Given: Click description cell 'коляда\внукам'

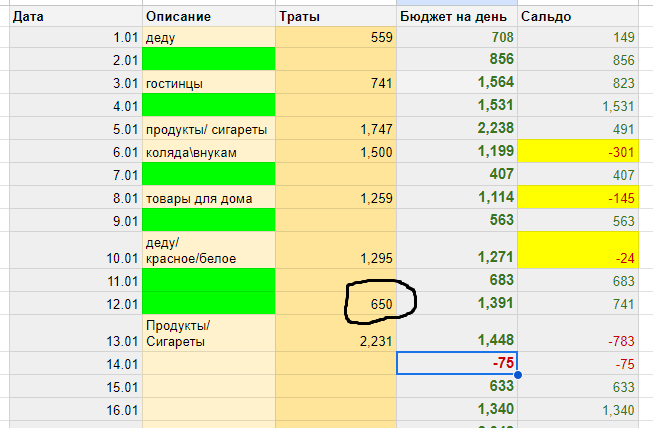Looking at the screenshot, I should click(x=209, y=151).
